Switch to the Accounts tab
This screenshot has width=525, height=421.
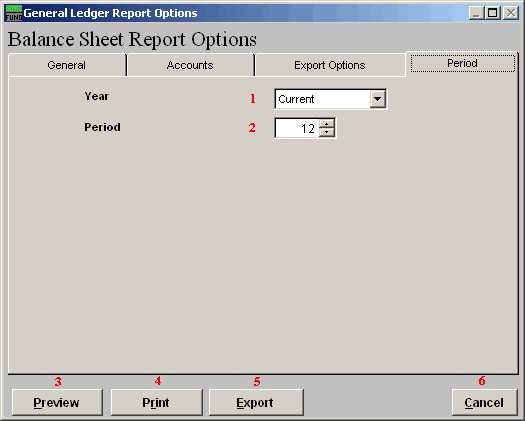point(191,65)
